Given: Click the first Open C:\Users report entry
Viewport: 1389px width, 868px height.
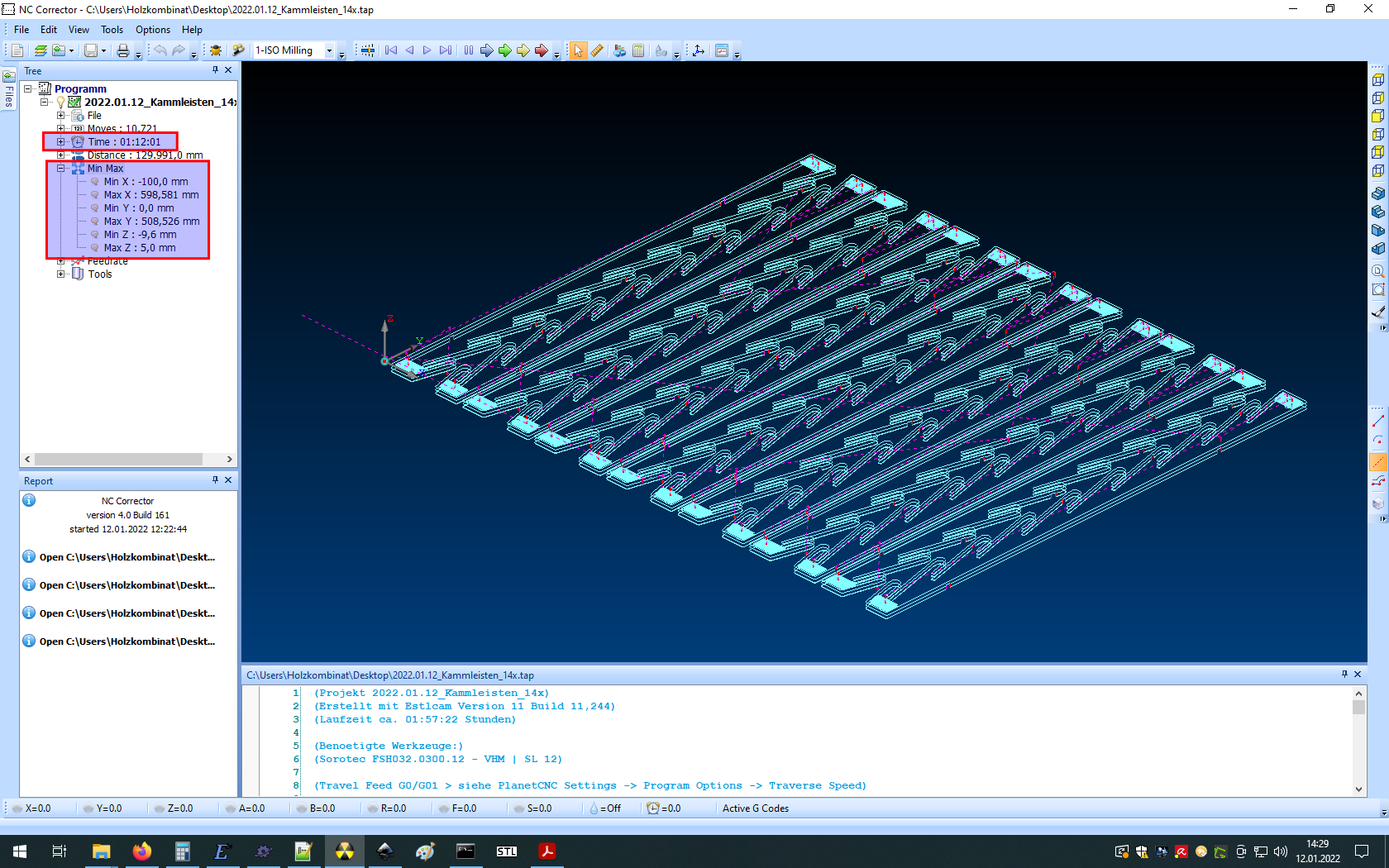Looking at the screenshot, I should [127, 557].
